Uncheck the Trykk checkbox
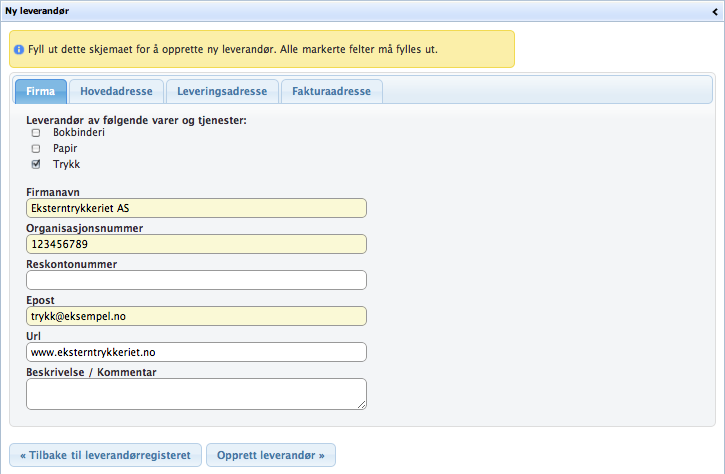725x474 pixels. [36, 164]
